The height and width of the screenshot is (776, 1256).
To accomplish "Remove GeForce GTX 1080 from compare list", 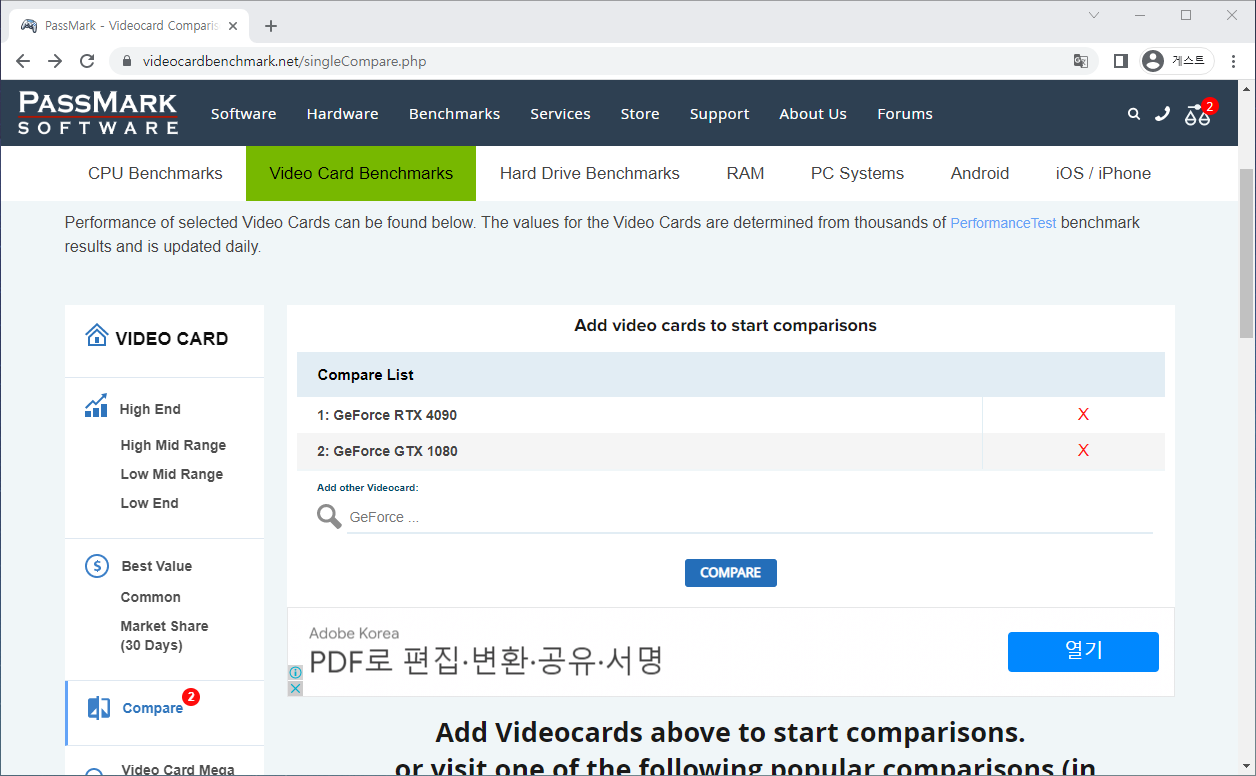I will point(1083,451).
